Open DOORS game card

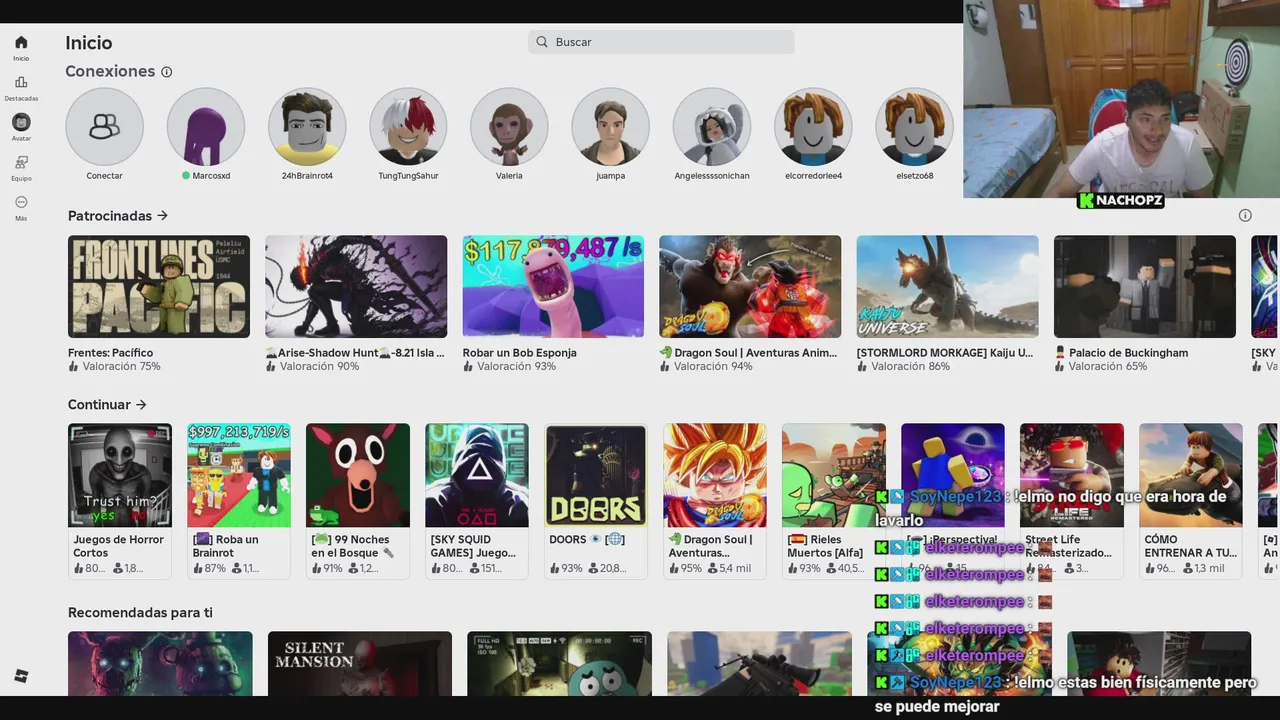pos(596,500)
